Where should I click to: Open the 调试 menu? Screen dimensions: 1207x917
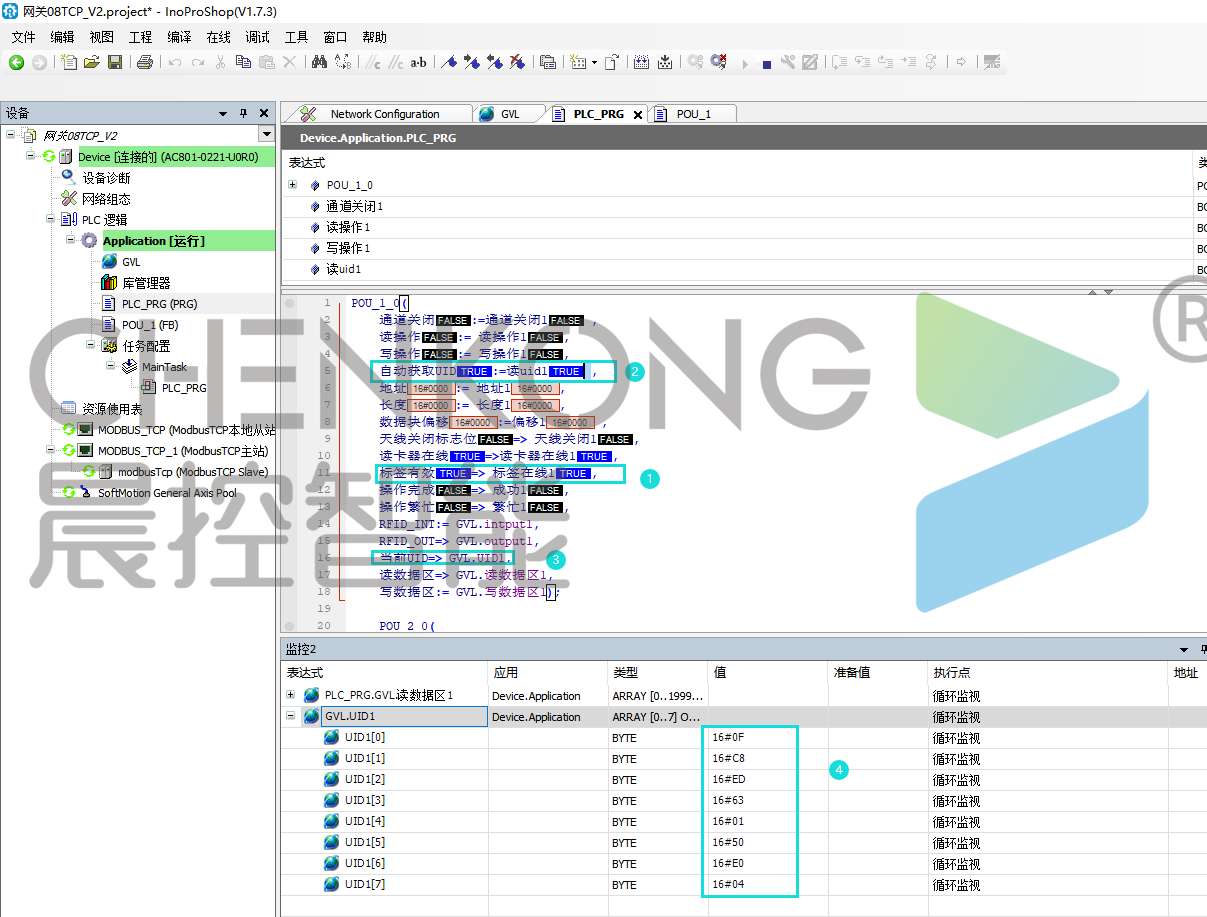click(257, 37)
